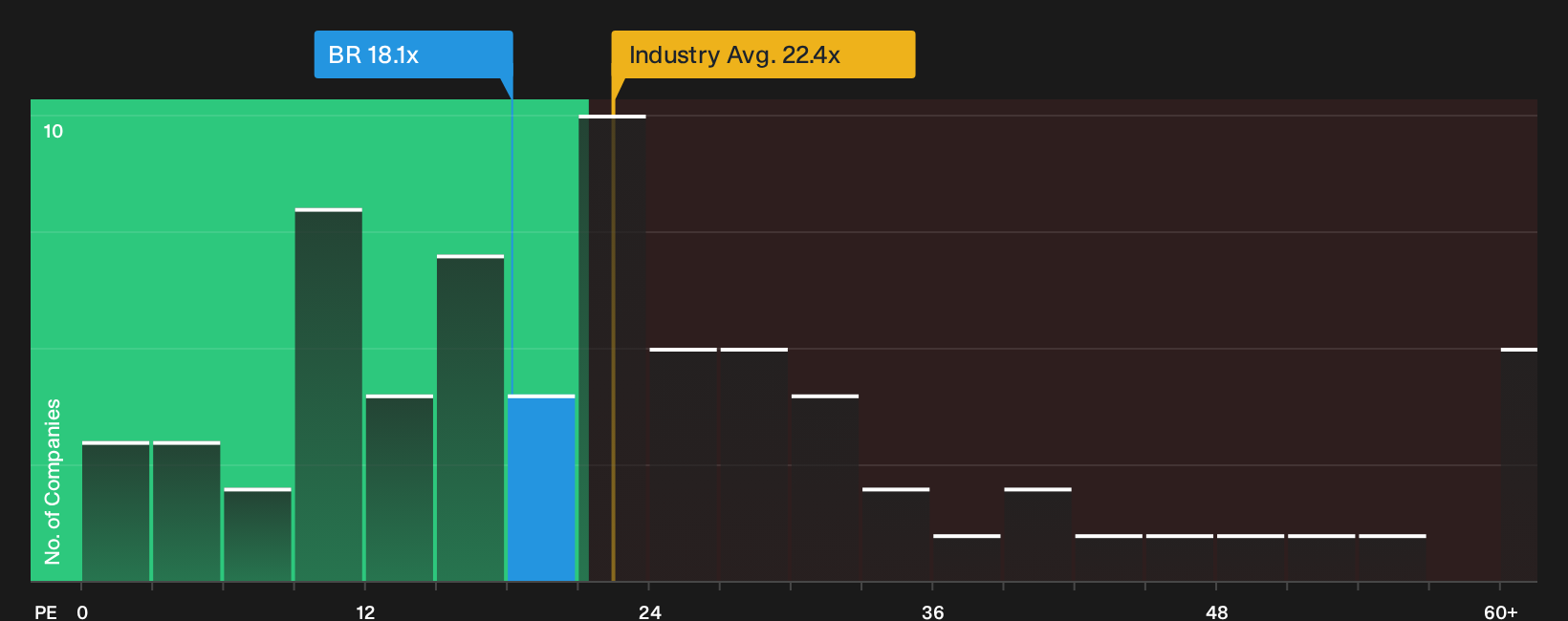The width and height of the screenshot is (1568, 621).
Task: Click the blue BR 18.1x label
Action: point(413,54)
